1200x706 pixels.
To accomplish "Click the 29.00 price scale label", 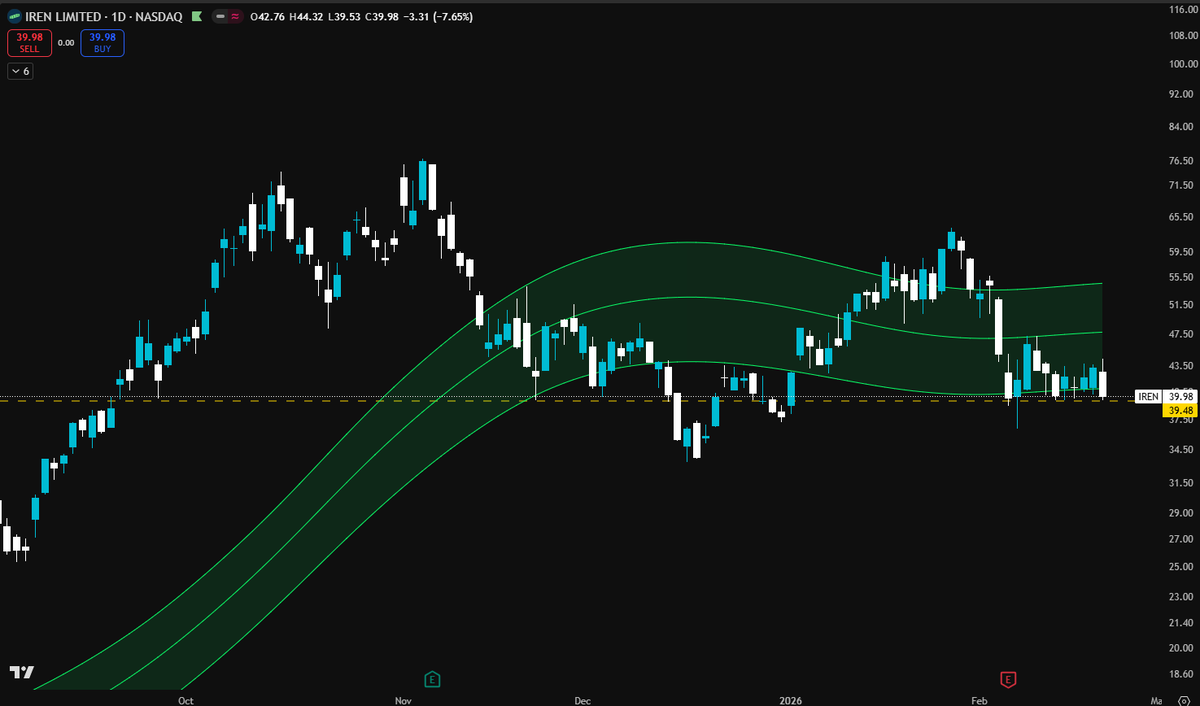I will 1182,512.
